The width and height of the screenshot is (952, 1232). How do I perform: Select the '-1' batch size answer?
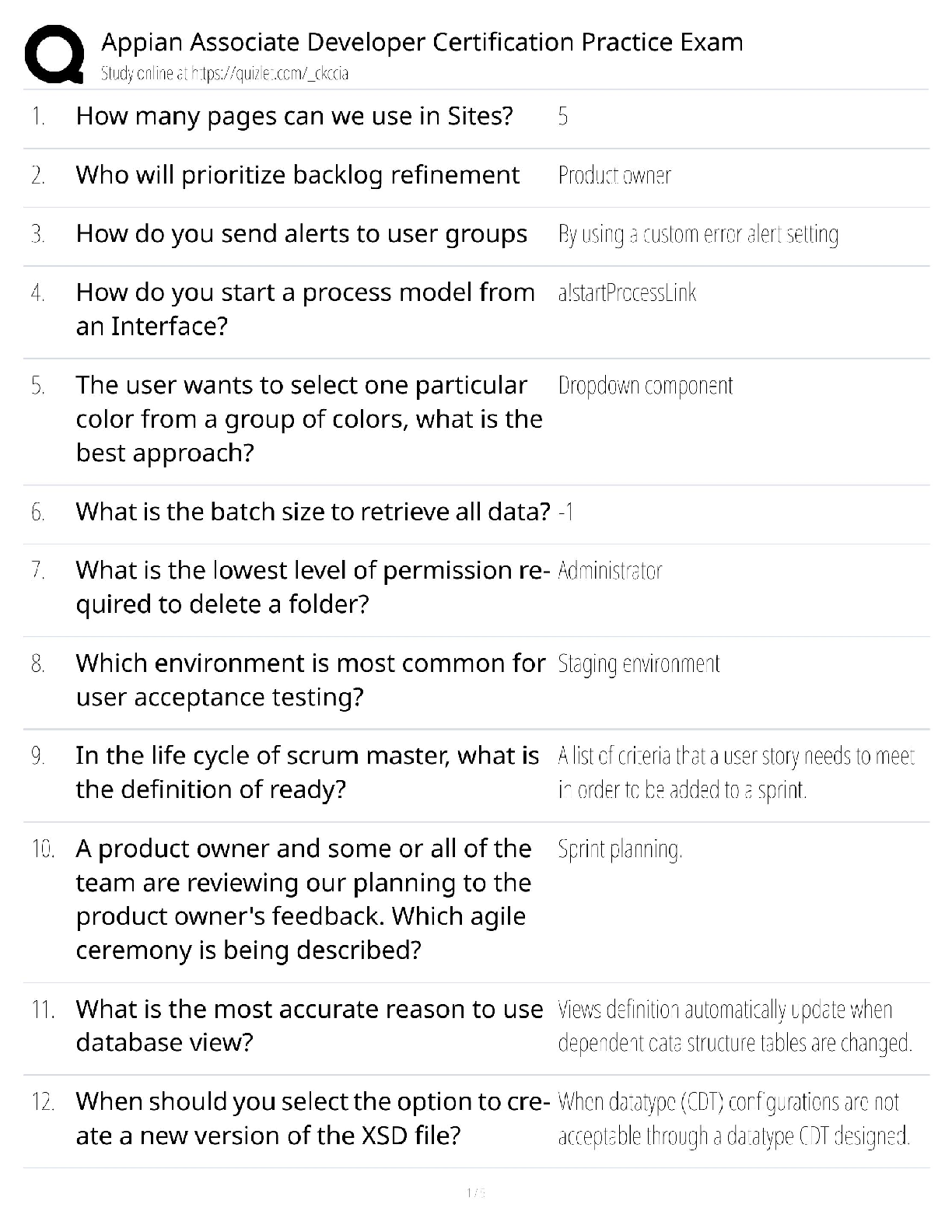[x=566, y=512]
